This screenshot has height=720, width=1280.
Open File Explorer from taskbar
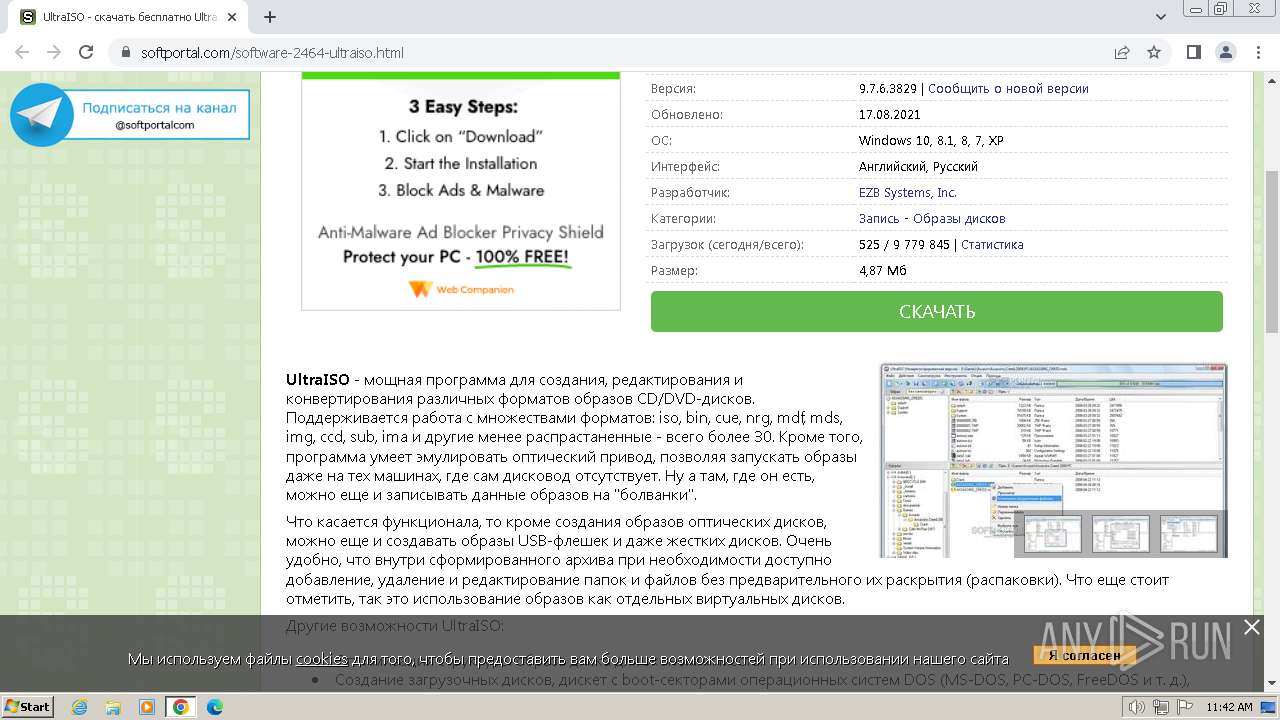click(113, 707)
